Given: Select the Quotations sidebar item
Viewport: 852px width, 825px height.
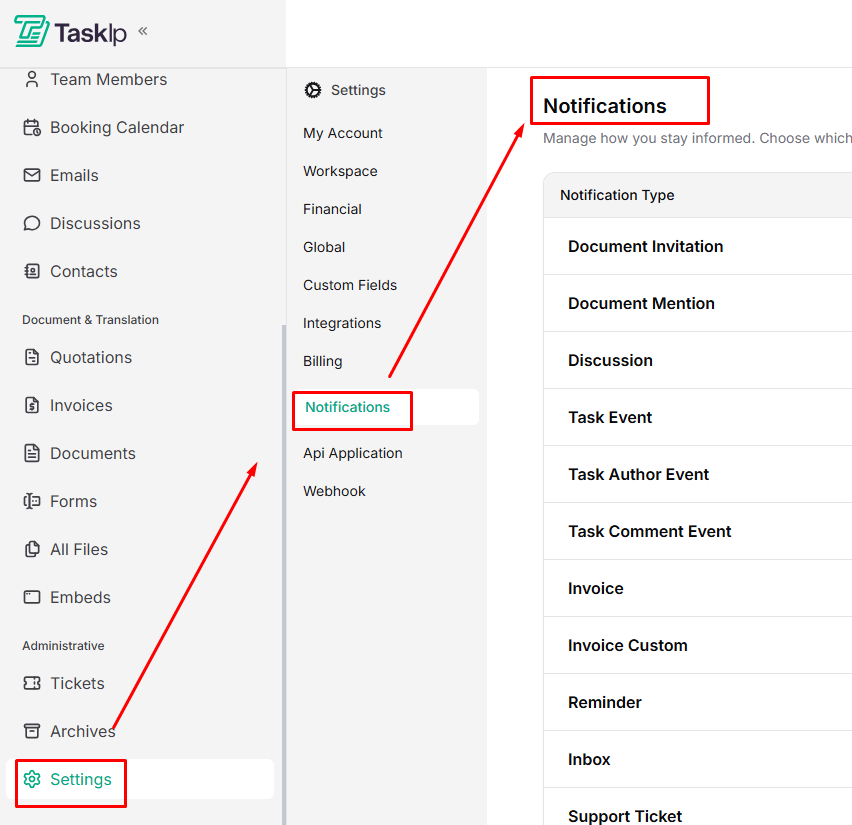Looking at the screenshot, I should pyautogui.click(x=90, y=357).
